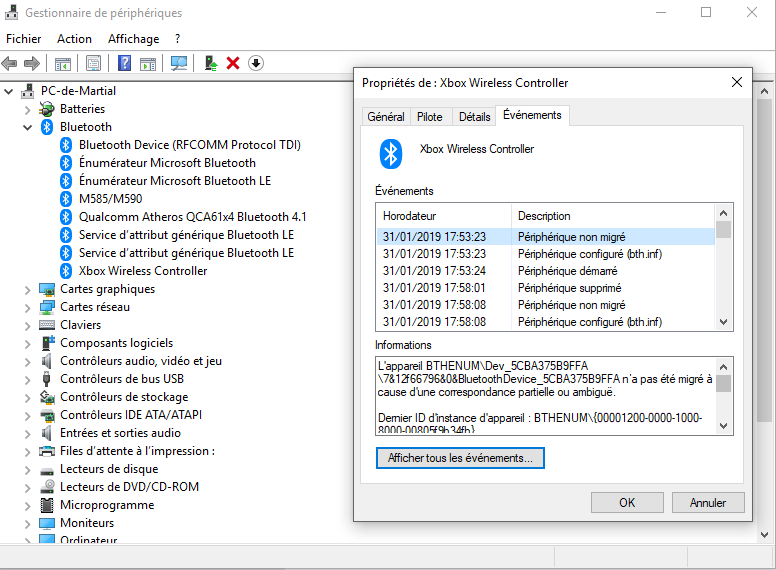The image size is (776, 570).
Task: Close the Propriétés de Xbox Wireless Controller dialog
Action: click(737, 82)
